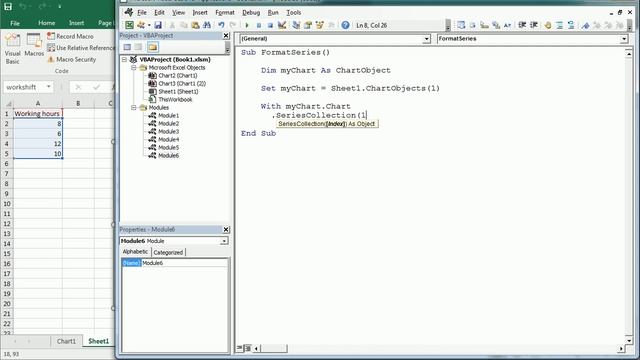Toggle a bookmark with the blue flag icon
The width and height of the screenshot is (640, 360).
tap(585, 25)
